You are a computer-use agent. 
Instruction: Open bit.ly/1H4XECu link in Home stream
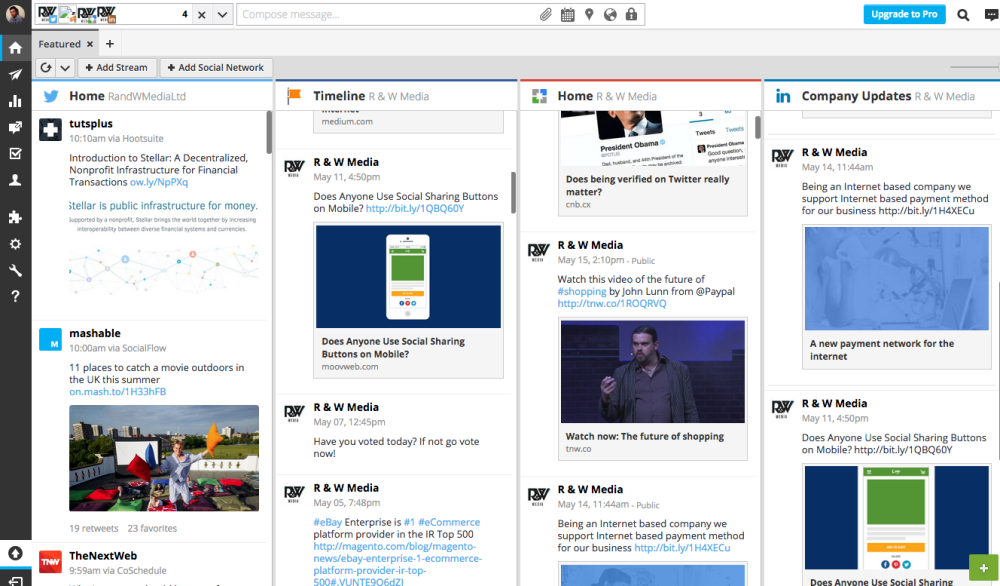pos(682,548)
